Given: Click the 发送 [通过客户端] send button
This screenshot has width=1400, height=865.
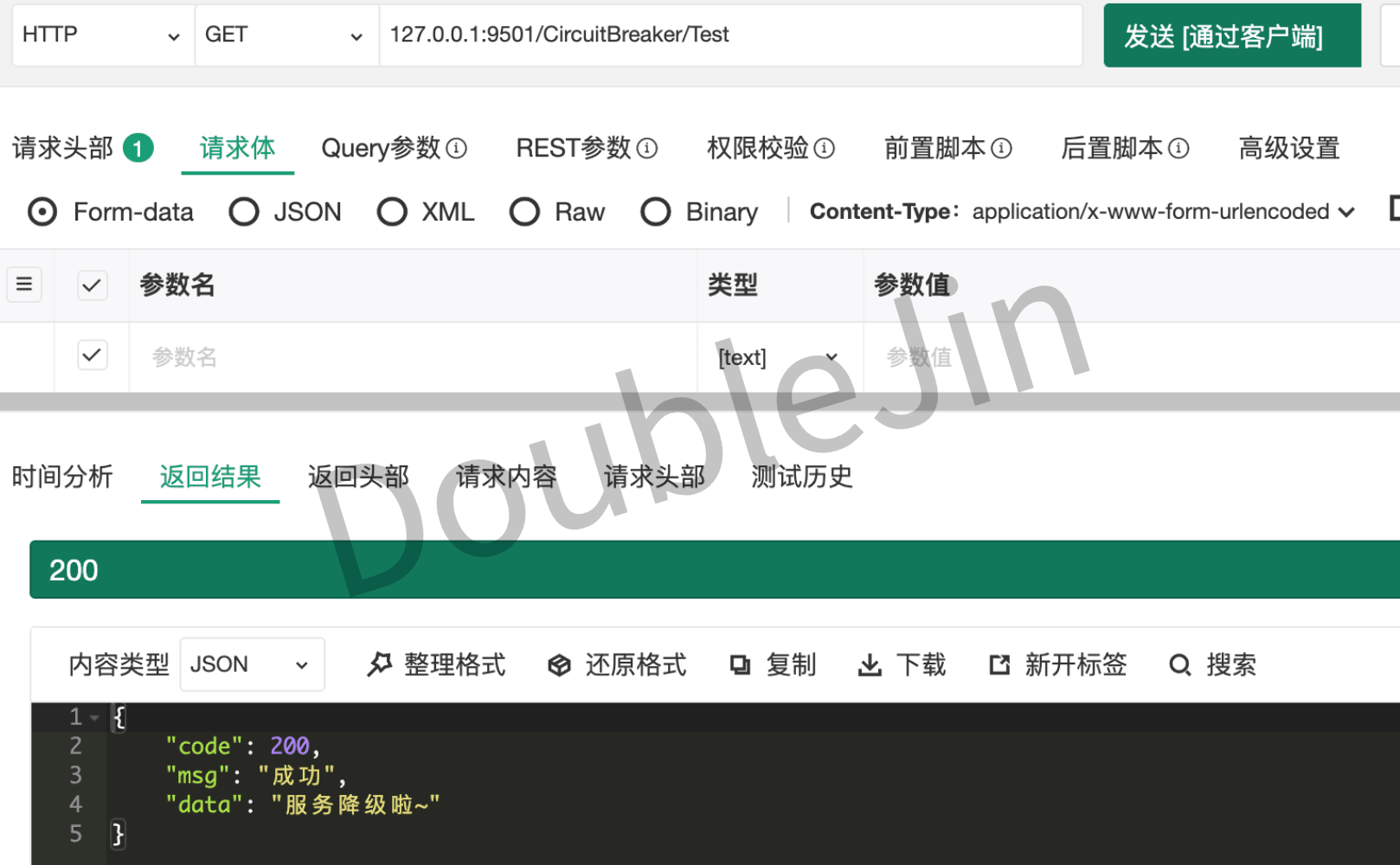Looking at the screenshot, I should (1232, 35).
